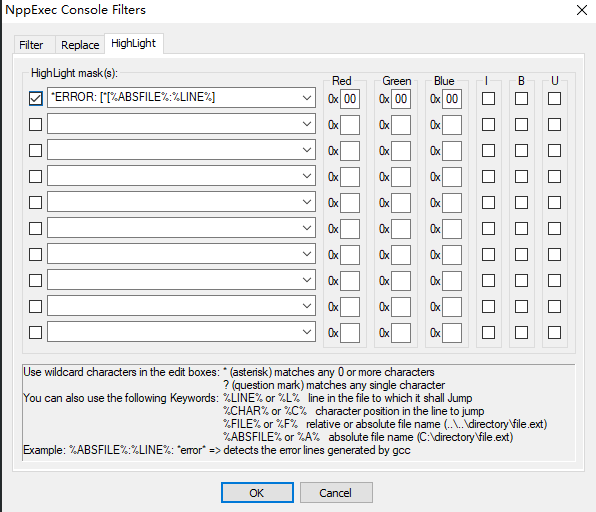This screenshot has width=596, height=512.
Task: Open the sixth mask combo box arrow
Action: tap(307, 228)
